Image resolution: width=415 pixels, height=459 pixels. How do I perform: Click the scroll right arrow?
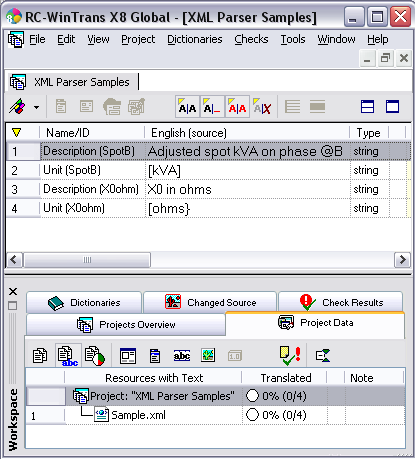[x=402, y=260]
